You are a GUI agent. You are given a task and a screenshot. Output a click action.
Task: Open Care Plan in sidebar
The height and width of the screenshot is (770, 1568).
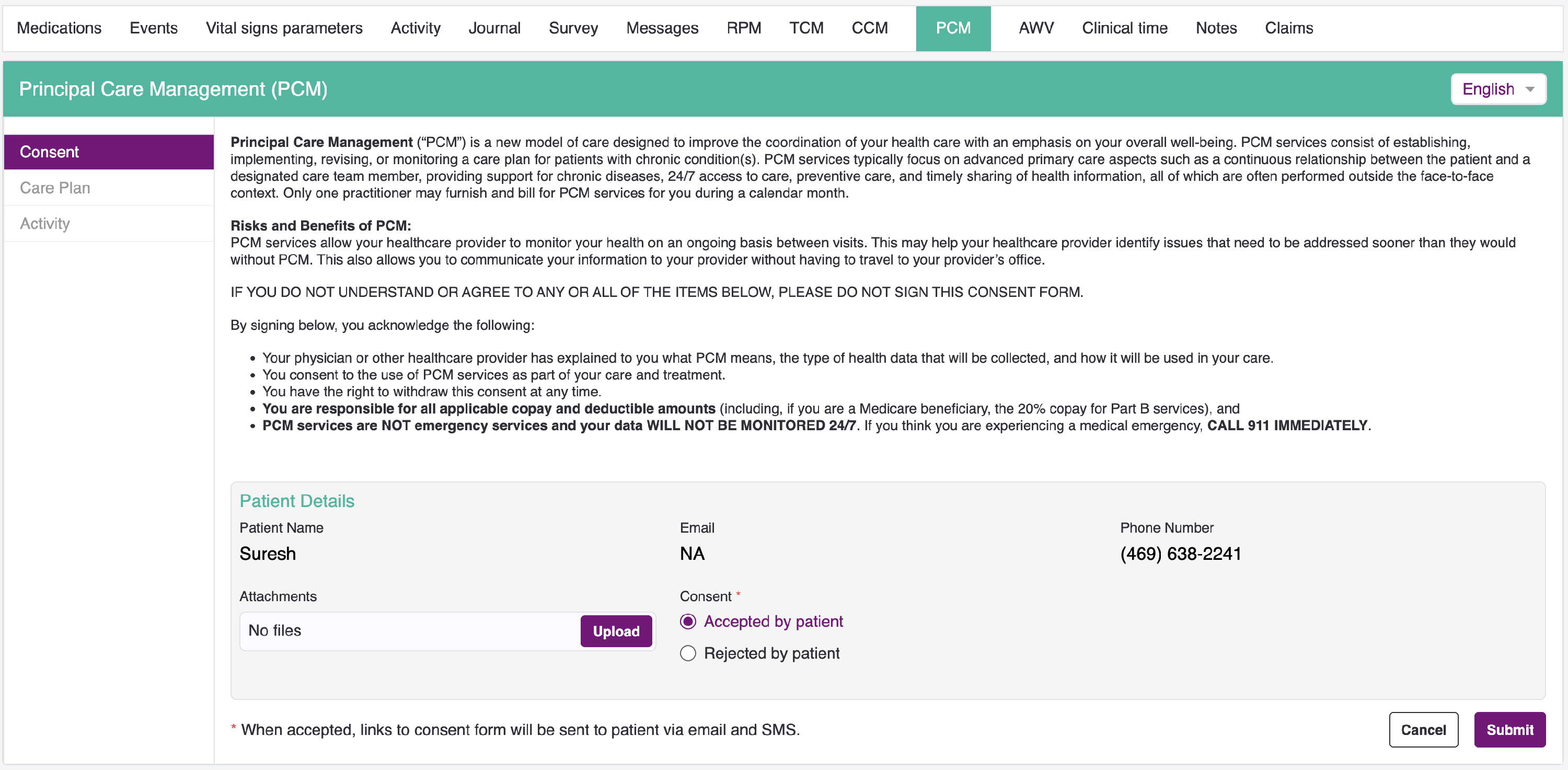coord(55,188)
